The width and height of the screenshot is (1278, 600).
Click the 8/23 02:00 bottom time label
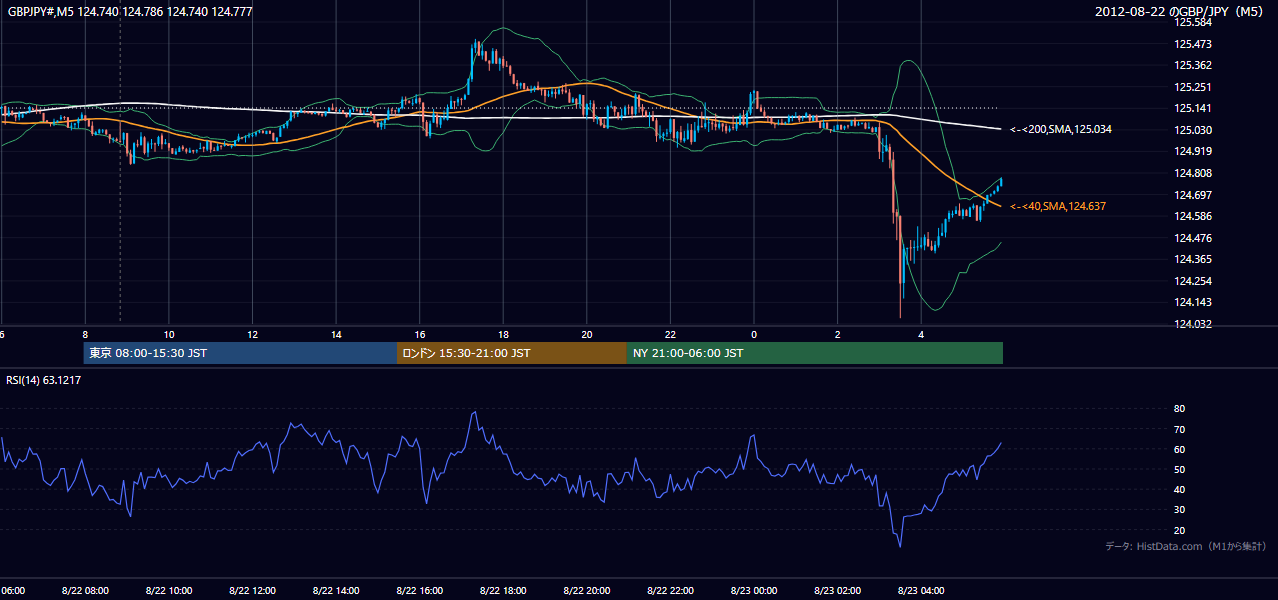(x=837, y=591)
